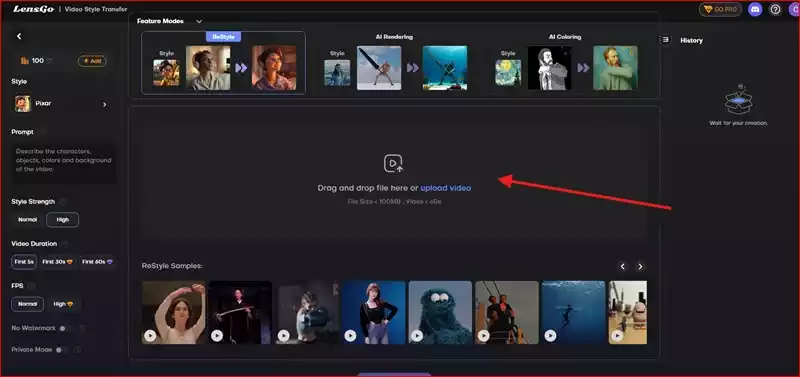Focus the Prompt description text box

click(x=64, y=164)
